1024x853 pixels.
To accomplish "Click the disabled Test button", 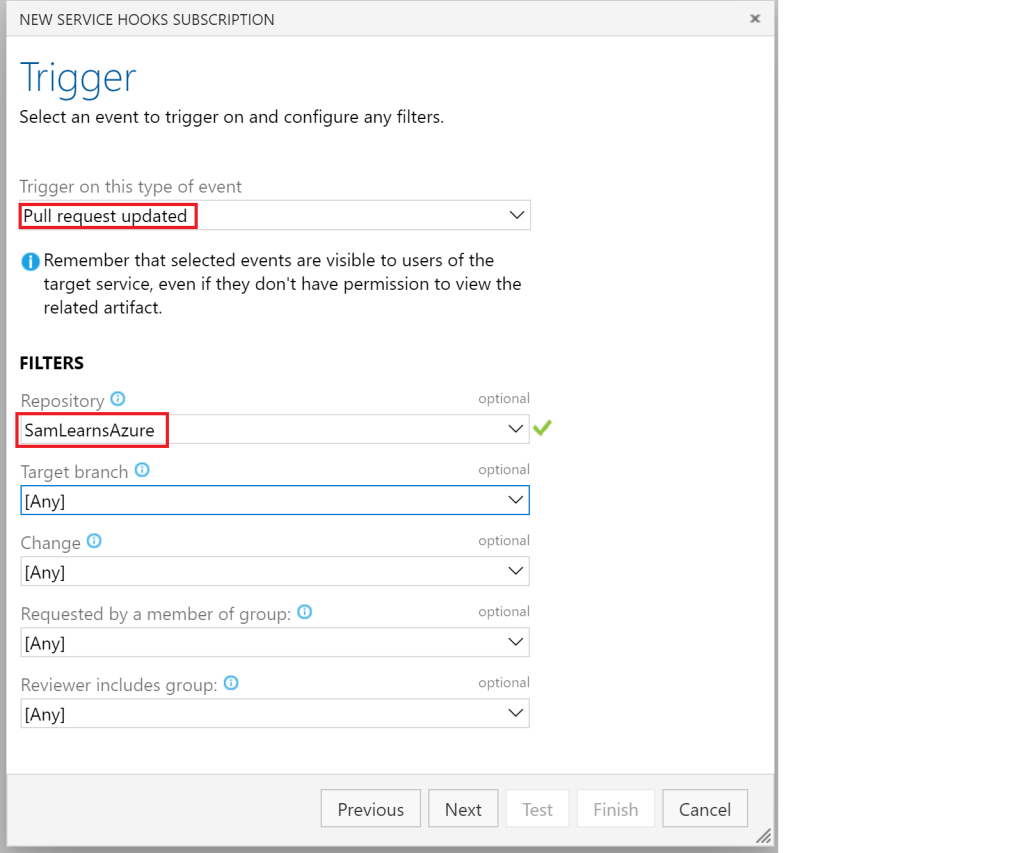I will click(x=537, y=809).
